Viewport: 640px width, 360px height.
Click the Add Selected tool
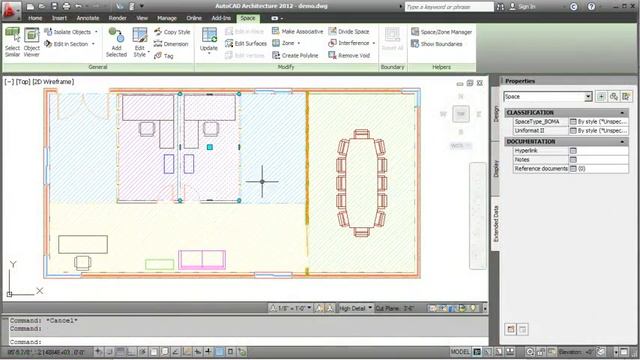pyautogui.click(x=116, y=42)
